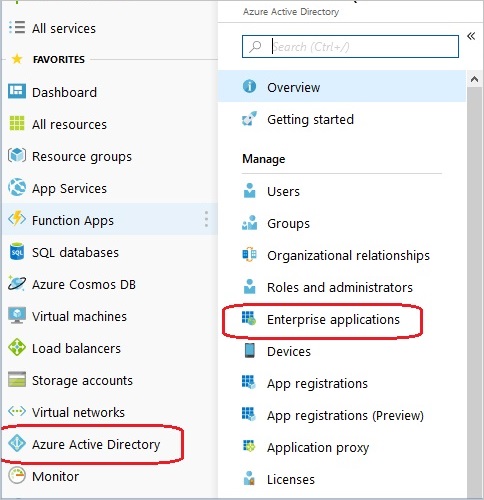
Task: Click the Devices phone icon
Action: 250,350
